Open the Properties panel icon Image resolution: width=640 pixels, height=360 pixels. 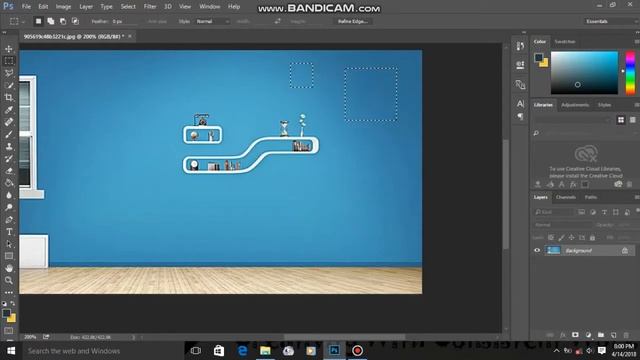pos(520,65)
